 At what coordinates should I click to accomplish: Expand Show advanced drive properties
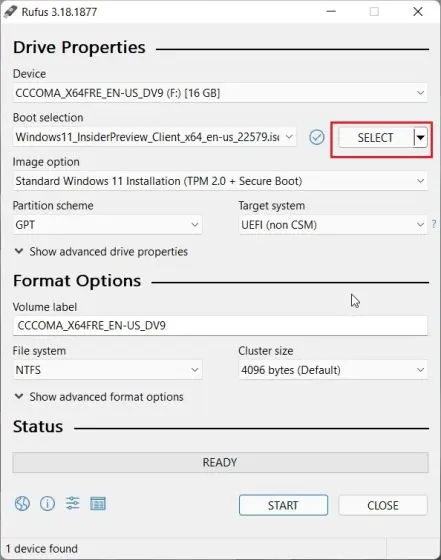[101, 251]
